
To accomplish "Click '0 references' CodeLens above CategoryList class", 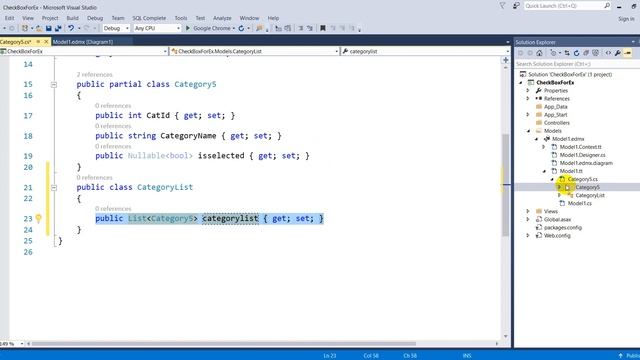I will click(94, 178).
